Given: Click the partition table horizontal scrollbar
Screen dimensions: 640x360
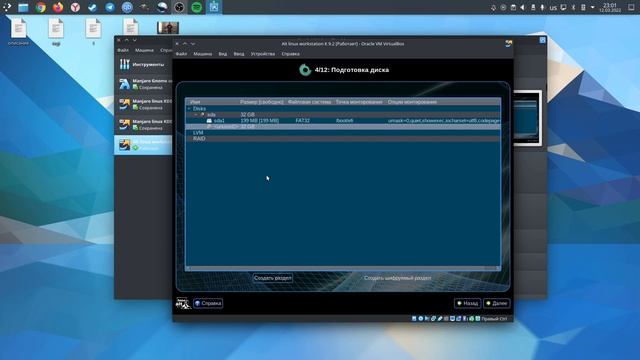Looking at the screenshot, I should click(343, 268).
